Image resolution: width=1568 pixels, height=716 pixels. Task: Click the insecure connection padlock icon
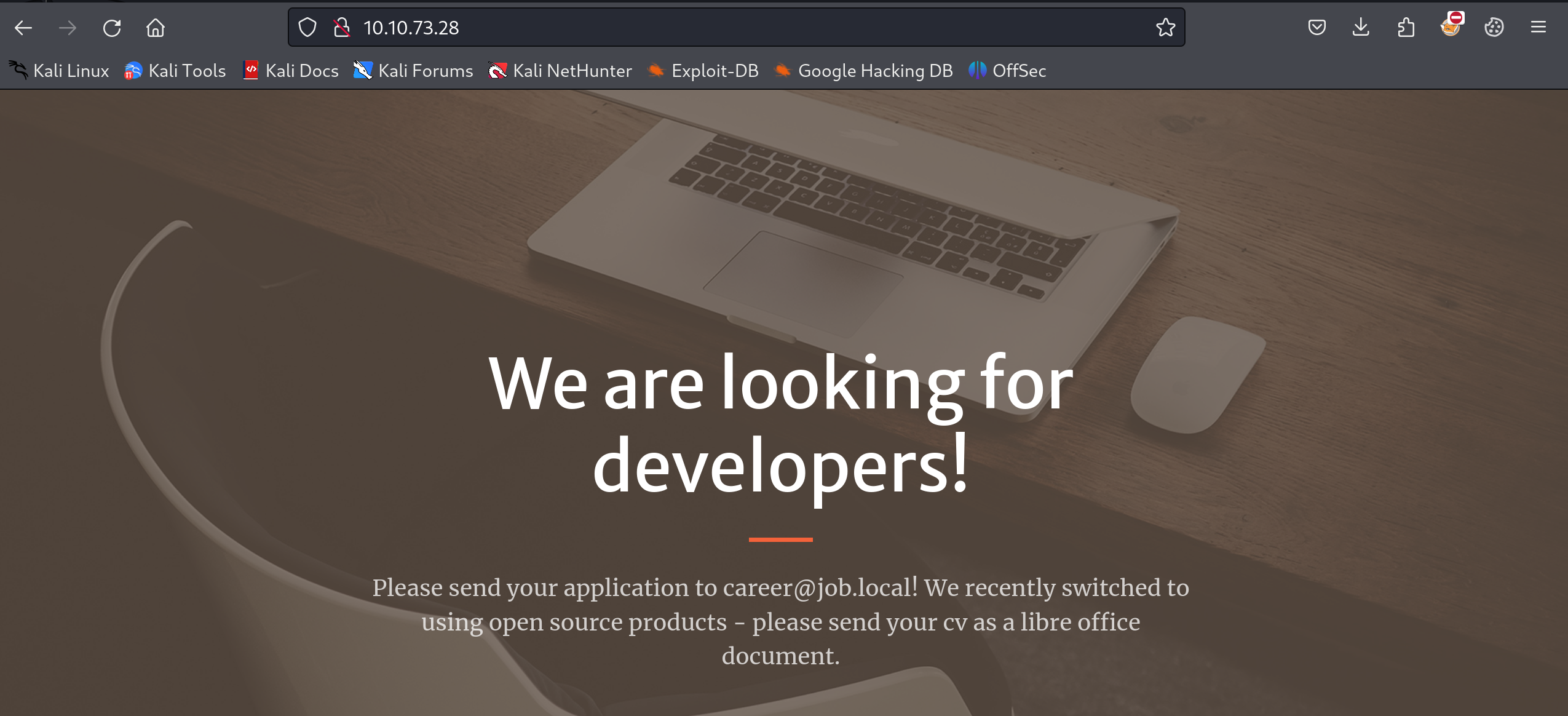point(342,28)
